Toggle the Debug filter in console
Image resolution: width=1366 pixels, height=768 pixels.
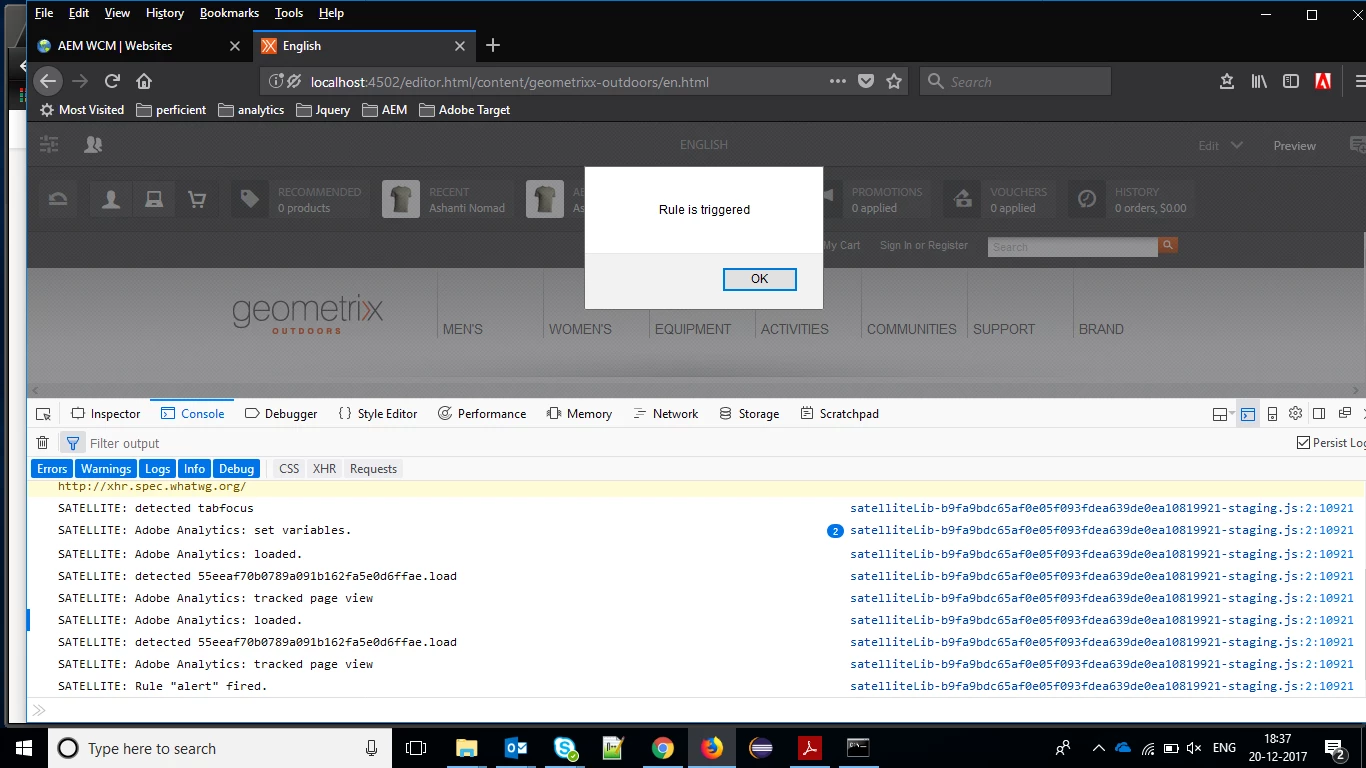tap(237, 468)
